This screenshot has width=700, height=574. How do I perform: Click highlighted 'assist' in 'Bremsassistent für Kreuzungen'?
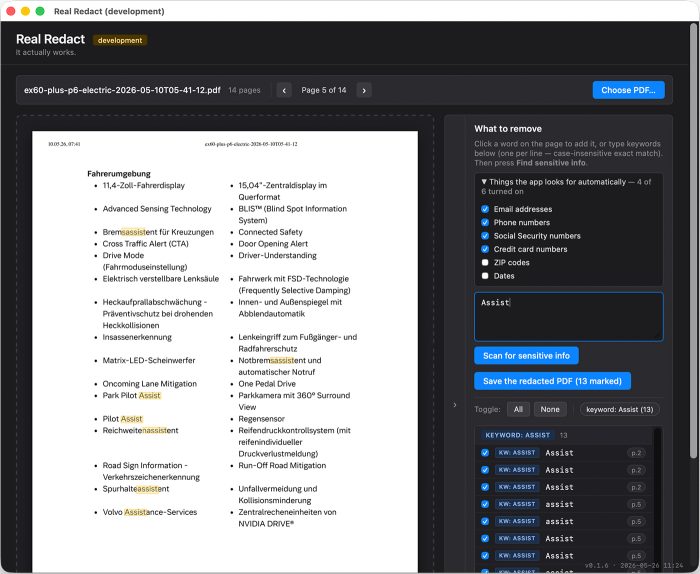click(x=133, y=232)
